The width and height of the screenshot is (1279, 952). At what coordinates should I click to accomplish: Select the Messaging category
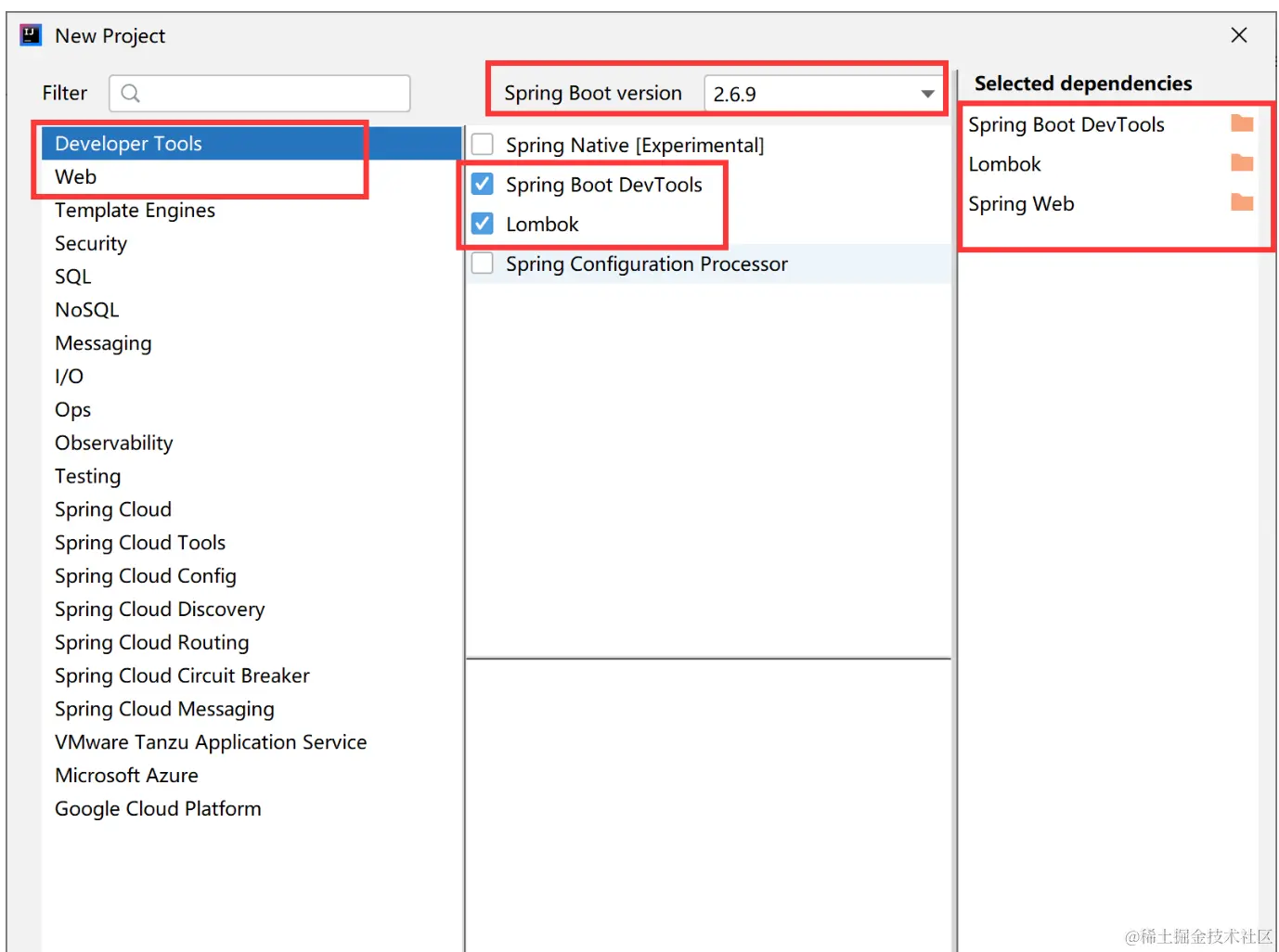(252, 343)
